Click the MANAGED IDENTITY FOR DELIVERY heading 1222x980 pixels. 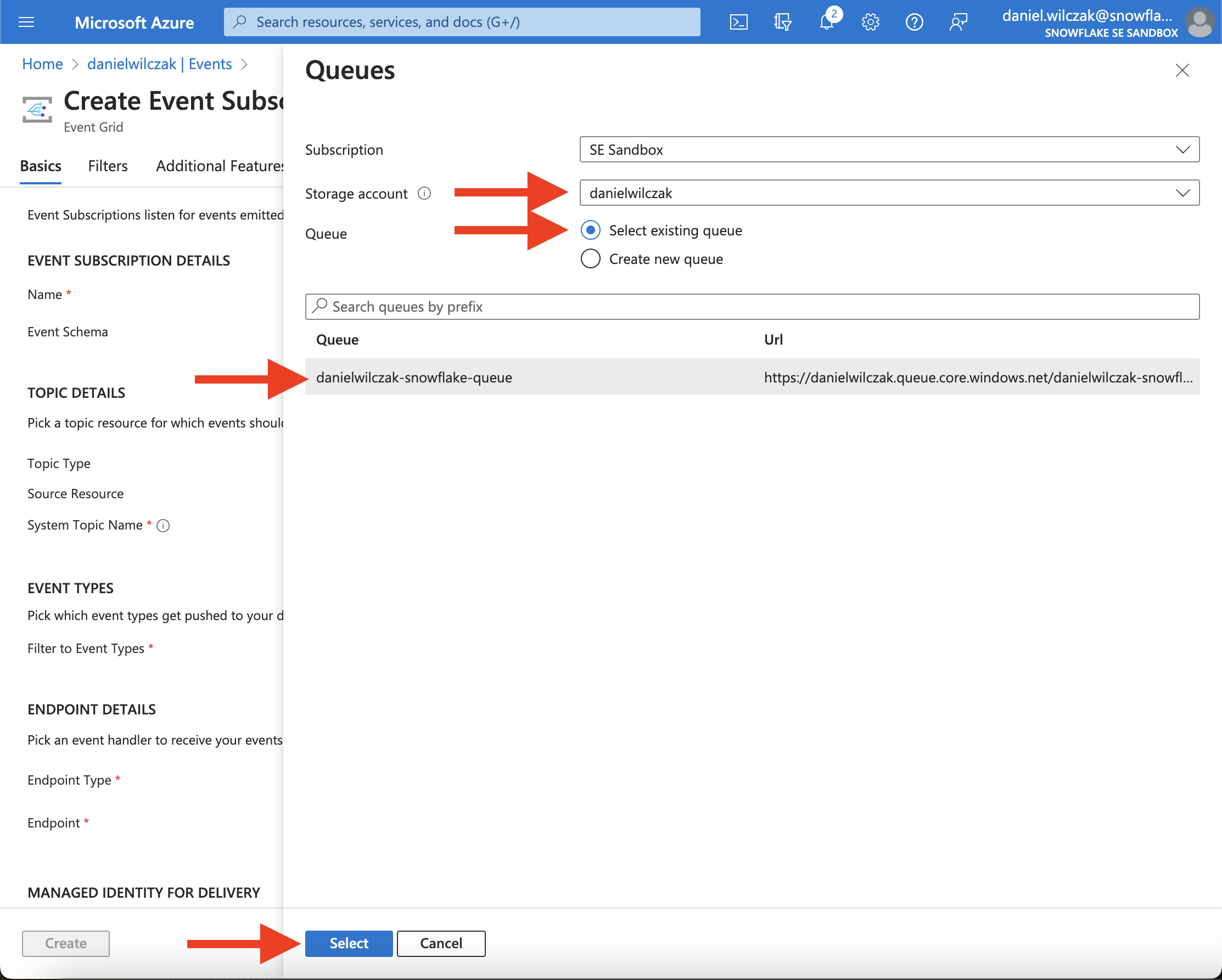(x=143, y=893)
